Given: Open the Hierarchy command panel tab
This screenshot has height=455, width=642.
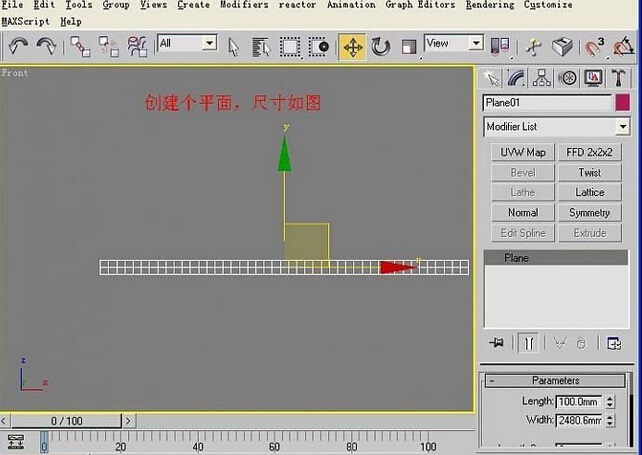Looking at the screenshot, I should point(542,78).
